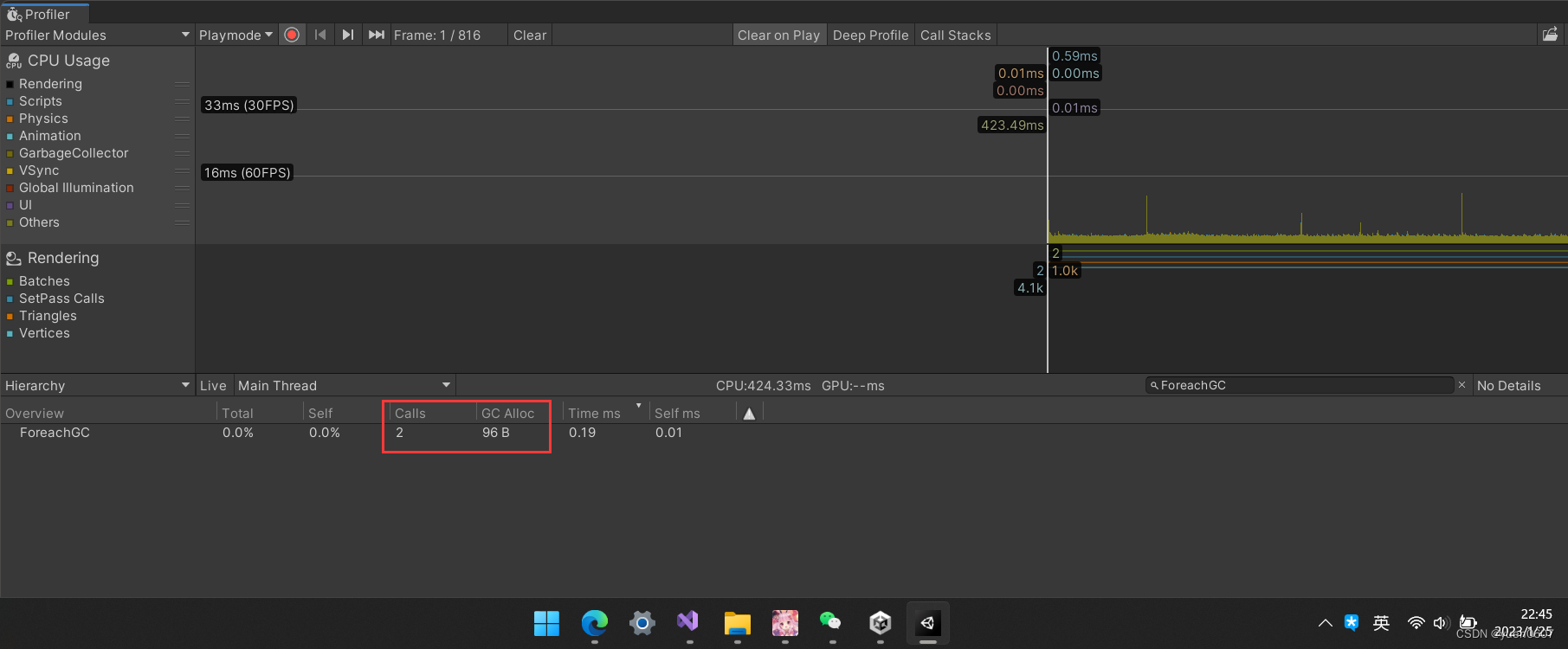Show hidden system tray icons
1568x649 pixels.
point(1325,623)
